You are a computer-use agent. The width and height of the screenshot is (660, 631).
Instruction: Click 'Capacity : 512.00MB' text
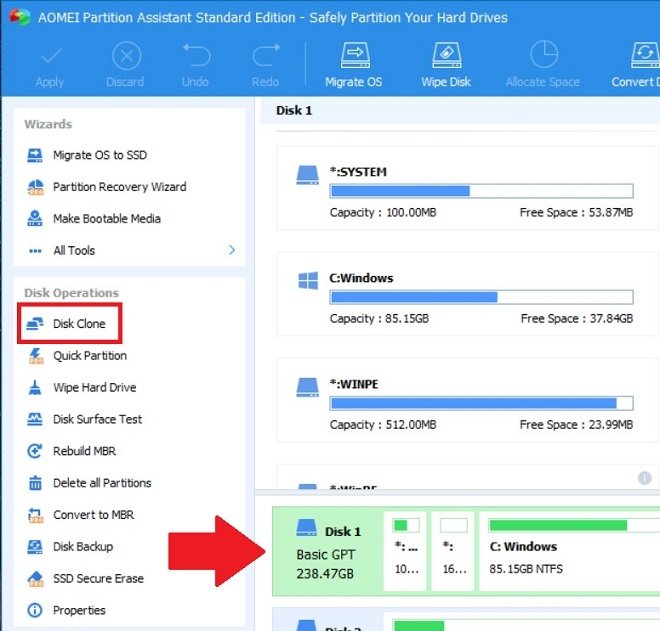click(x=383, y=425)
